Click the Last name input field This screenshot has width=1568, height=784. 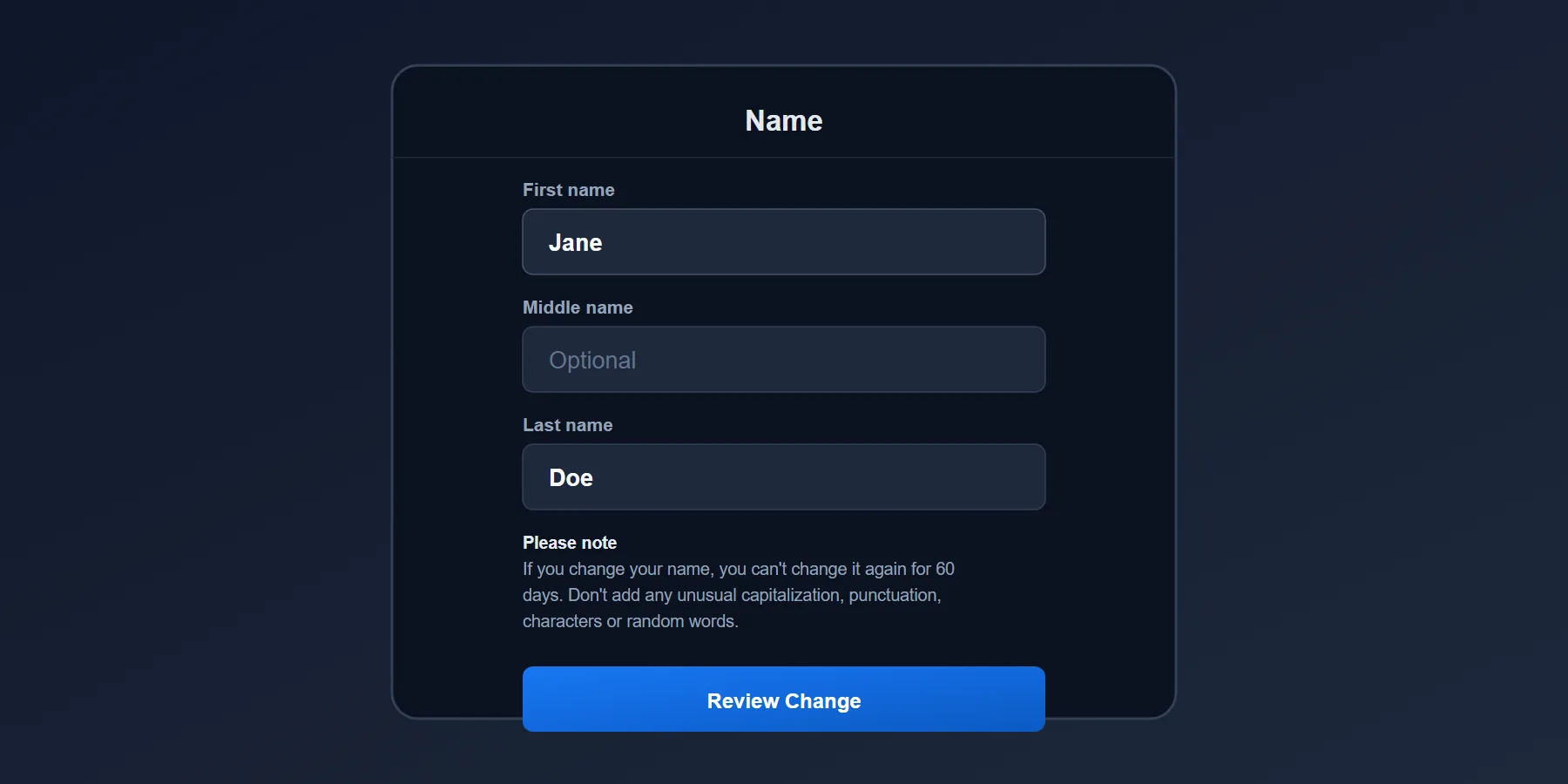(x=782, y=476)
